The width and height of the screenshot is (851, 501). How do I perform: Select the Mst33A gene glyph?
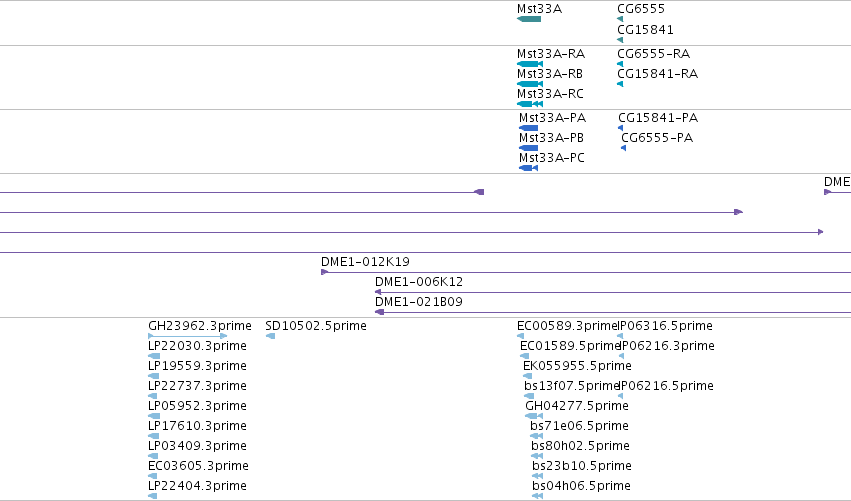(x=529, y=19)
